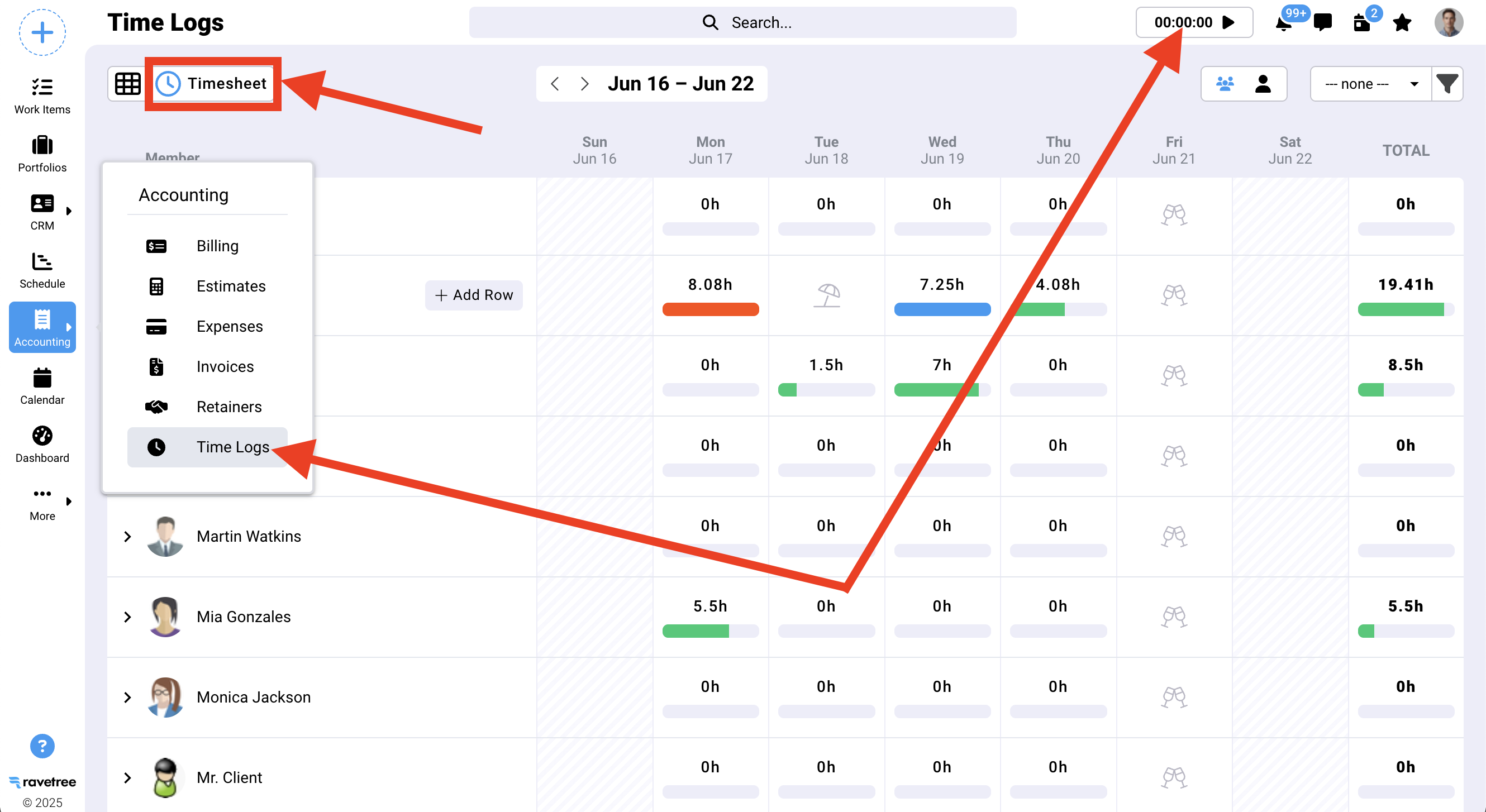Start the 00:00:00 timer
The image size is (1486, 812).
(x=1228, y=22)
